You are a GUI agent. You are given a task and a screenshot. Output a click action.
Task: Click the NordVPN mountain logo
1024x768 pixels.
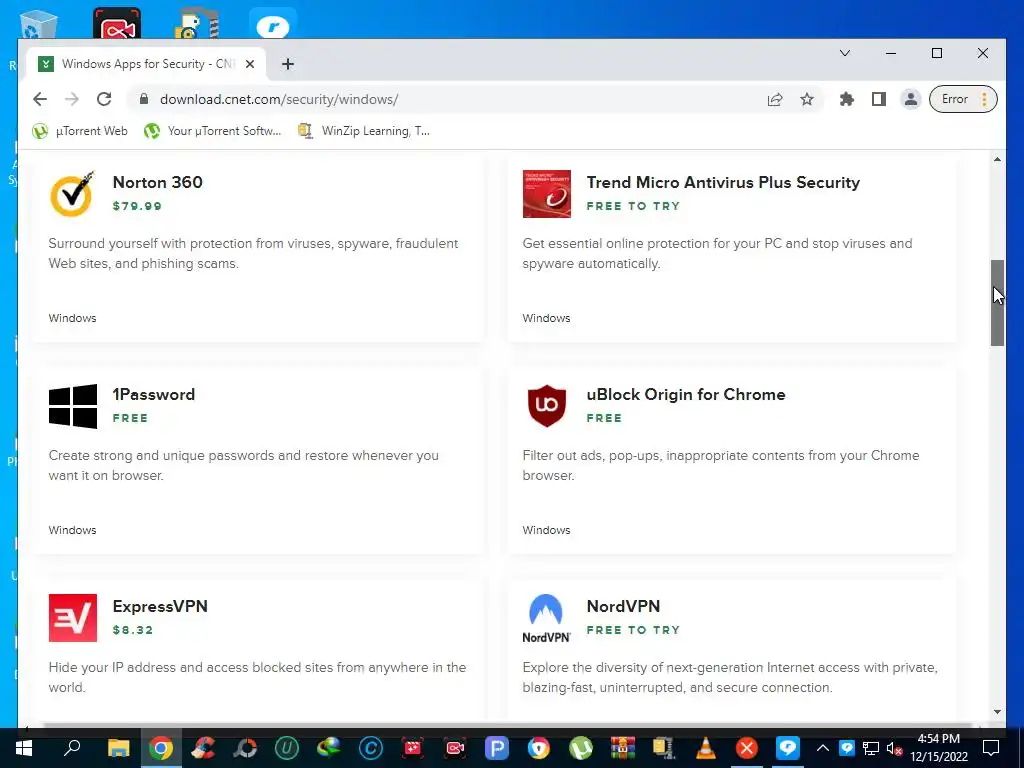pos(546,618)
